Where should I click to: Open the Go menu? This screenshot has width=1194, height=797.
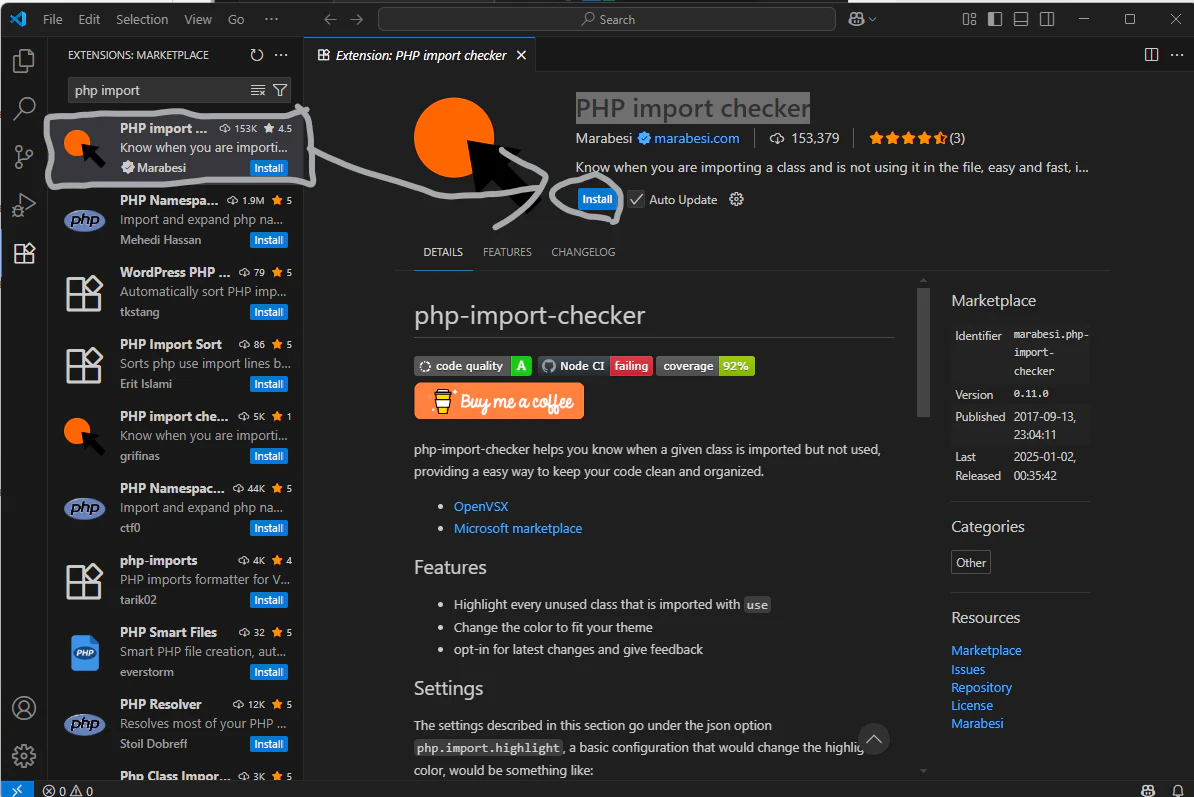tap(236, 19)
